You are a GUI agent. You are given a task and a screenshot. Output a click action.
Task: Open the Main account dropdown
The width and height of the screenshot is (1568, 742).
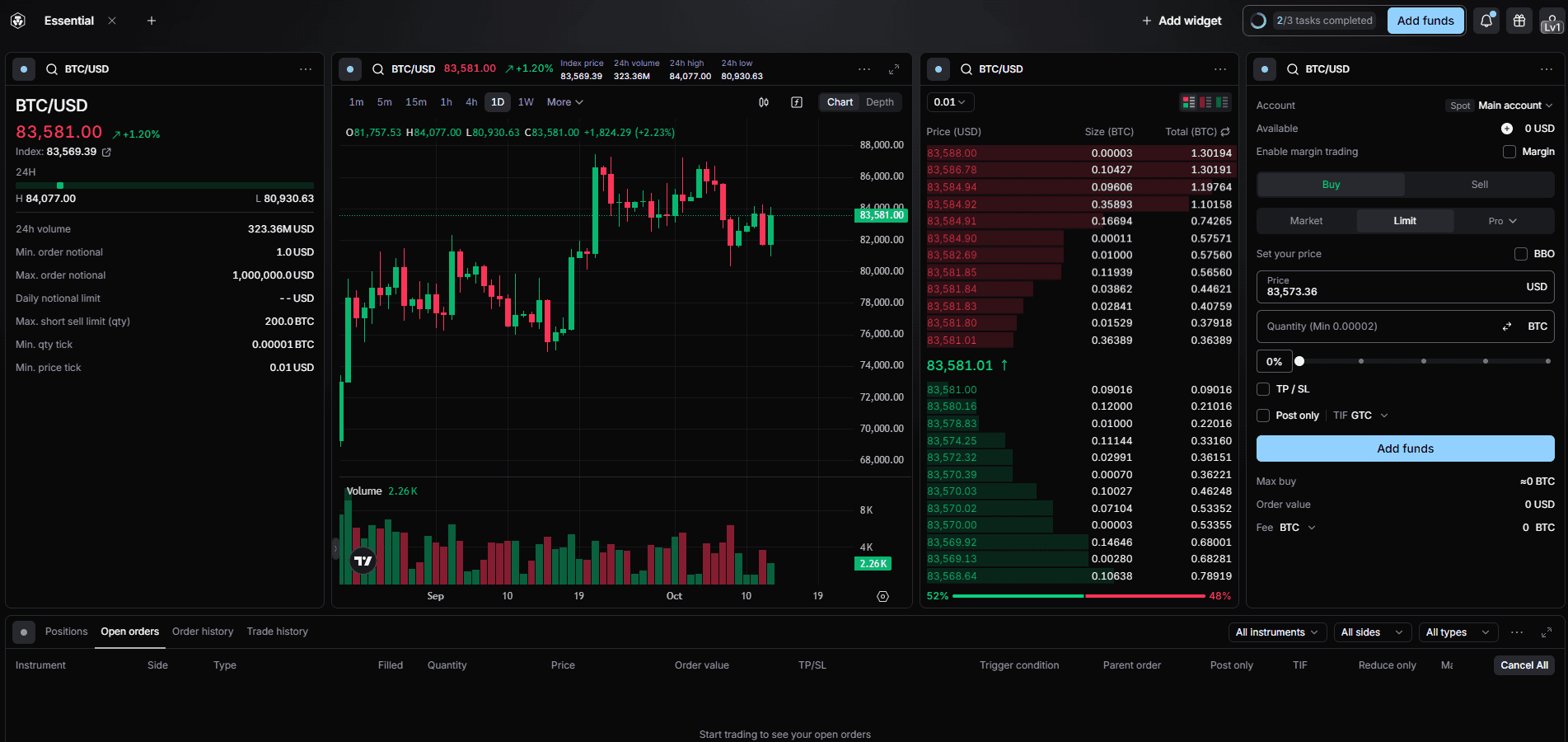1515,106
